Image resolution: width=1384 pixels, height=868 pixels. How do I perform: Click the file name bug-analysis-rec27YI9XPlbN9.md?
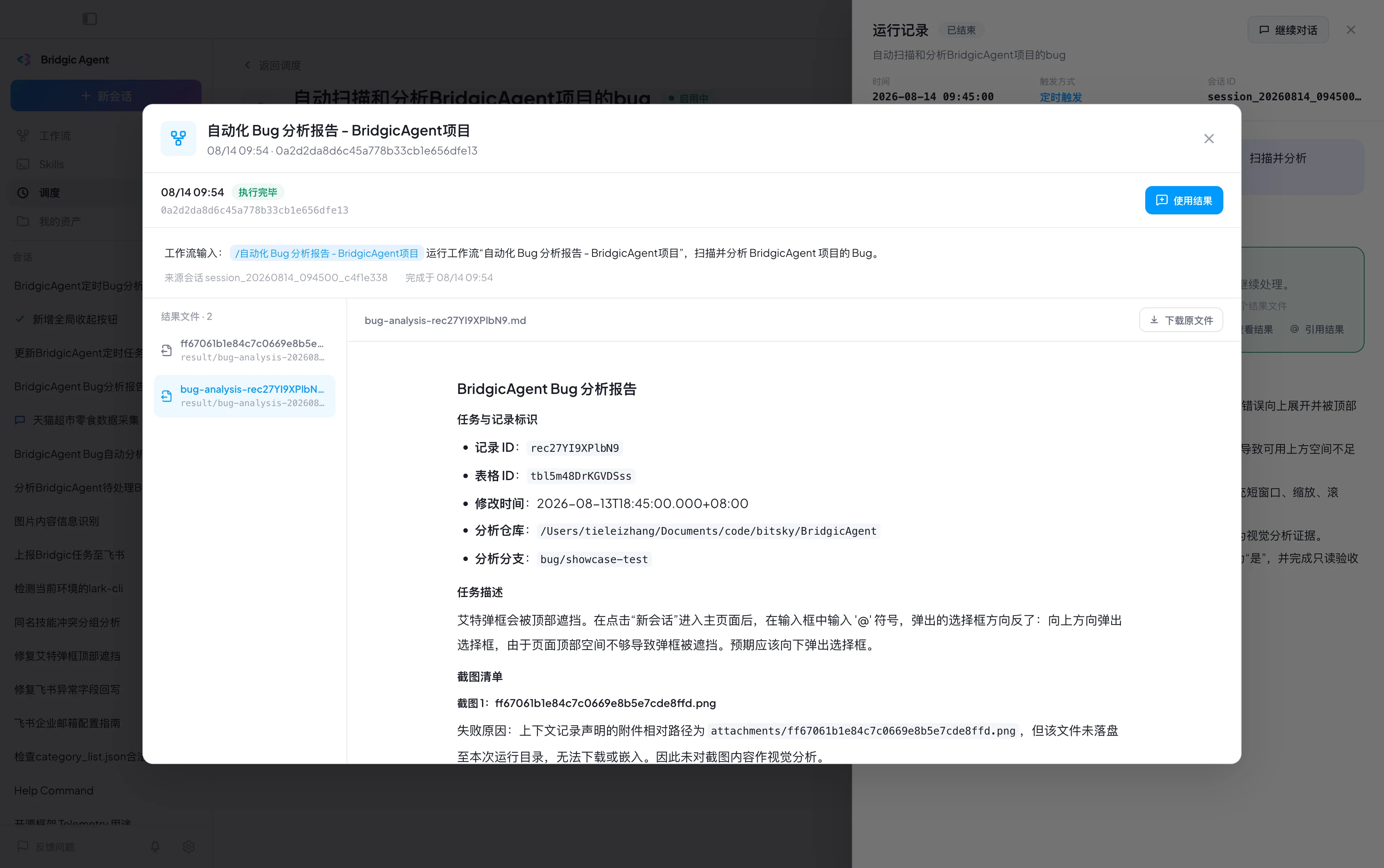point(445,320)
